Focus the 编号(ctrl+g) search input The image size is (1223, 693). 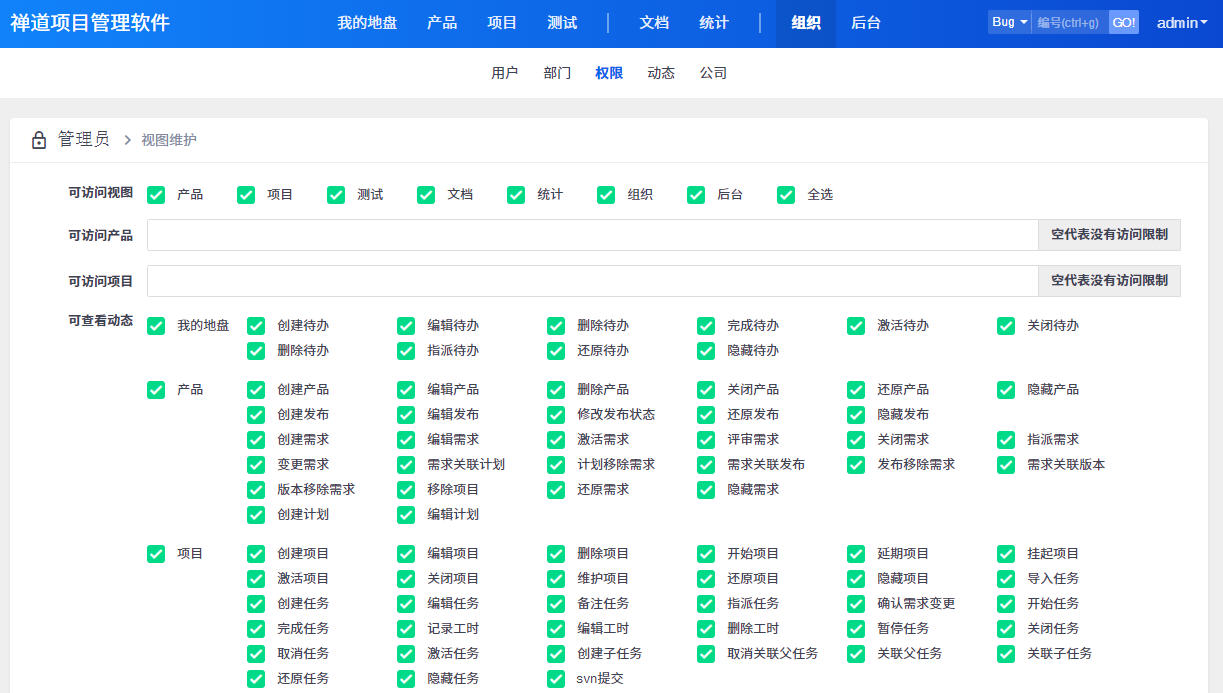pyautogui.click(x=1070, y=22)
